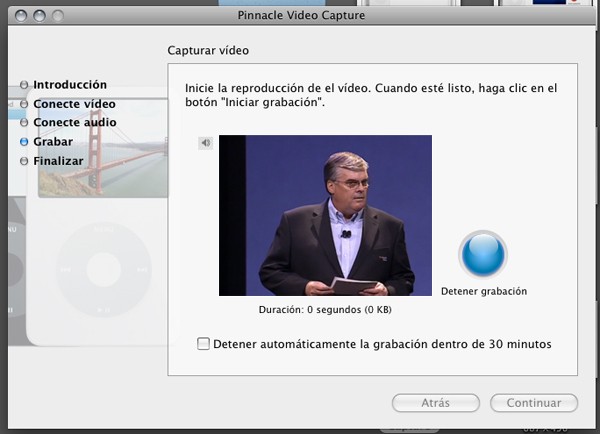This screenshot has width=600, height=434.
Task: Click the instruction text about Iniciar grabación
Action: click(x=371, y=95)
